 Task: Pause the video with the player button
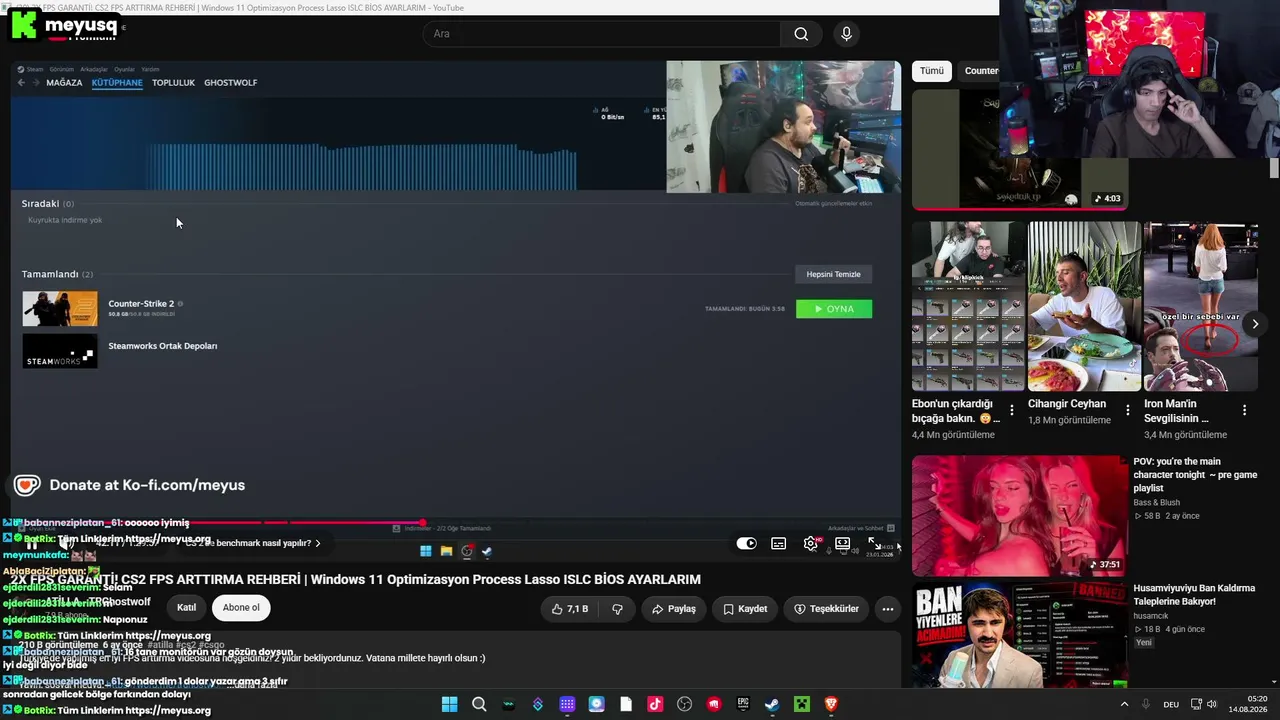pyautogui.click(x=30, y=544)
